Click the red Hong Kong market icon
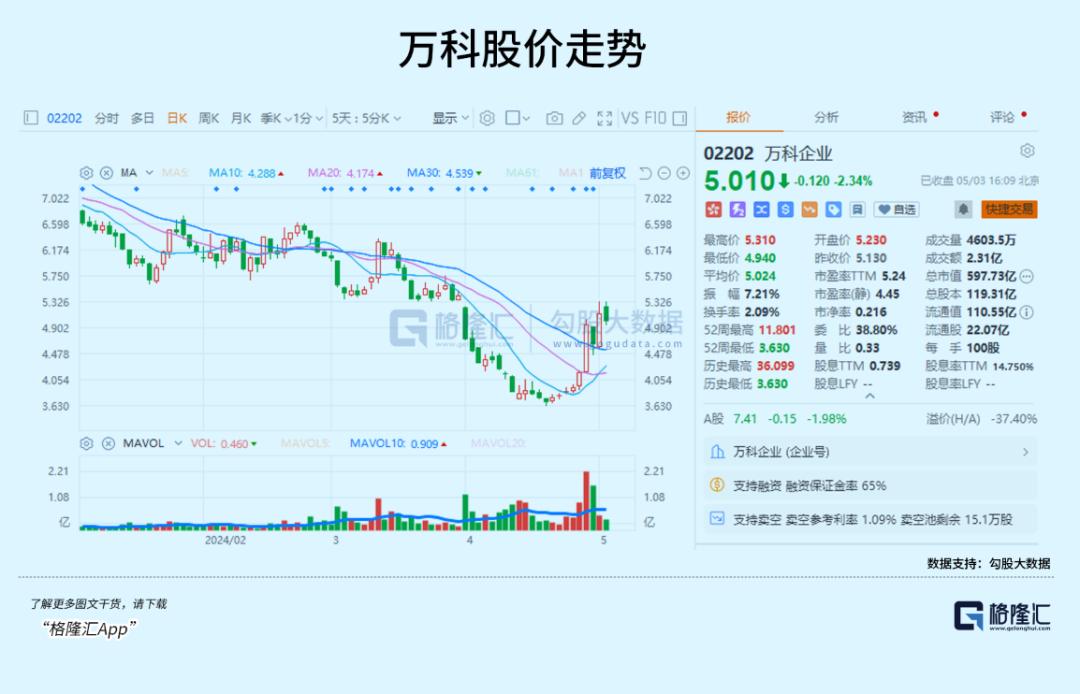 [x=714, y=209]
